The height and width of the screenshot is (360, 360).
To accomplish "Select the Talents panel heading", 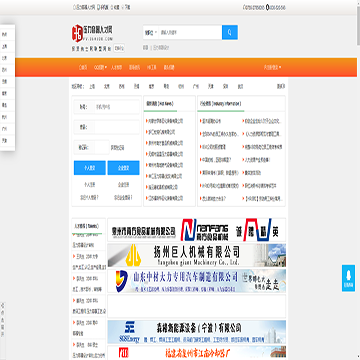I will [86, 226].
